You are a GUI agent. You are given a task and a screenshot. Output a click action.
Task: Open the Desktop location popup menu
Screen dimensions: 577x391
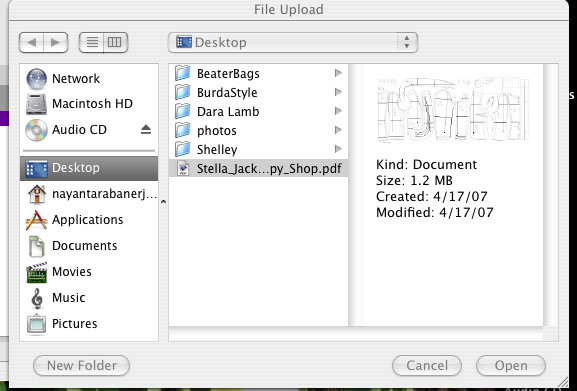pyautogui.click(x=293, y=42)
